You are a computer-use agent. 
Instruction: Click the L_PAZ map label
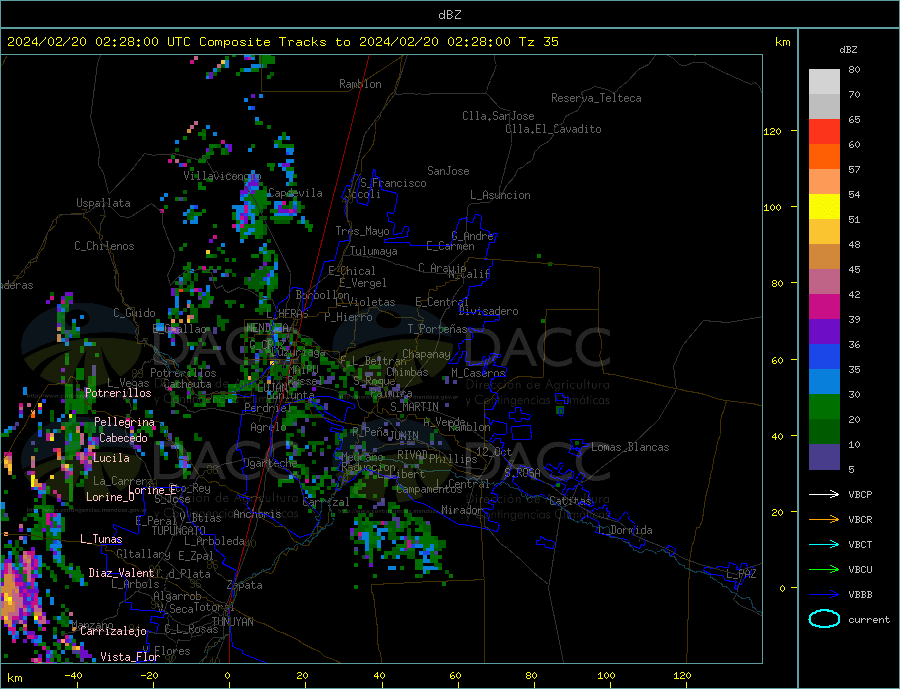(742, 574)
